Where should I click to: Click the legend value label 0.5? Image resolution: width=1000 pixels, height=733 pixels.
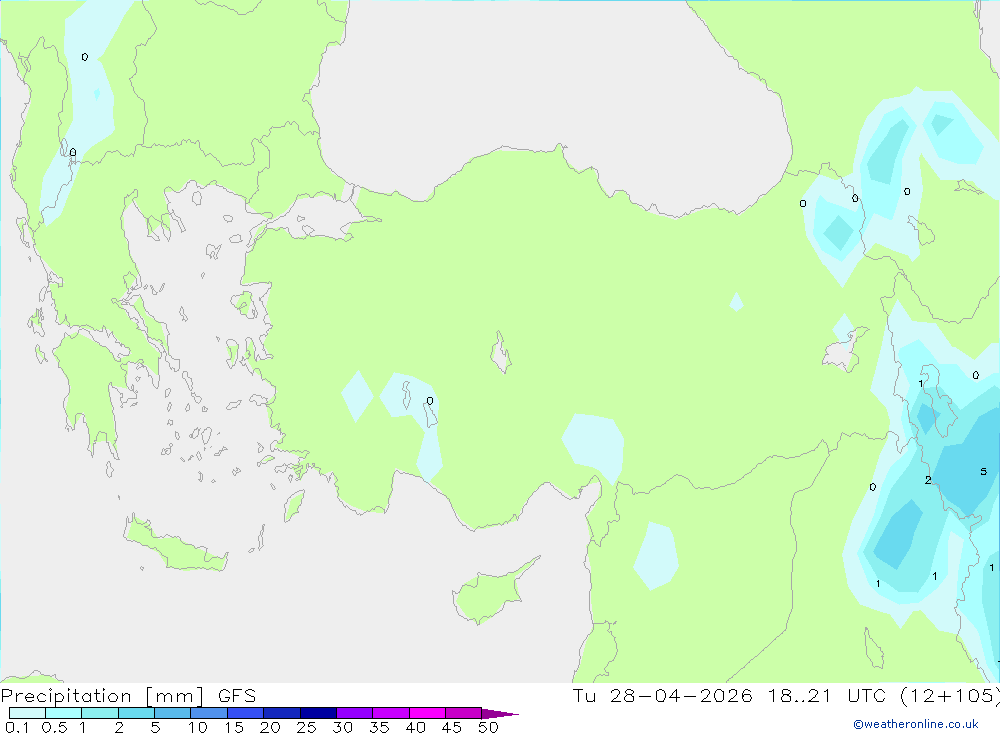point(54,727)
